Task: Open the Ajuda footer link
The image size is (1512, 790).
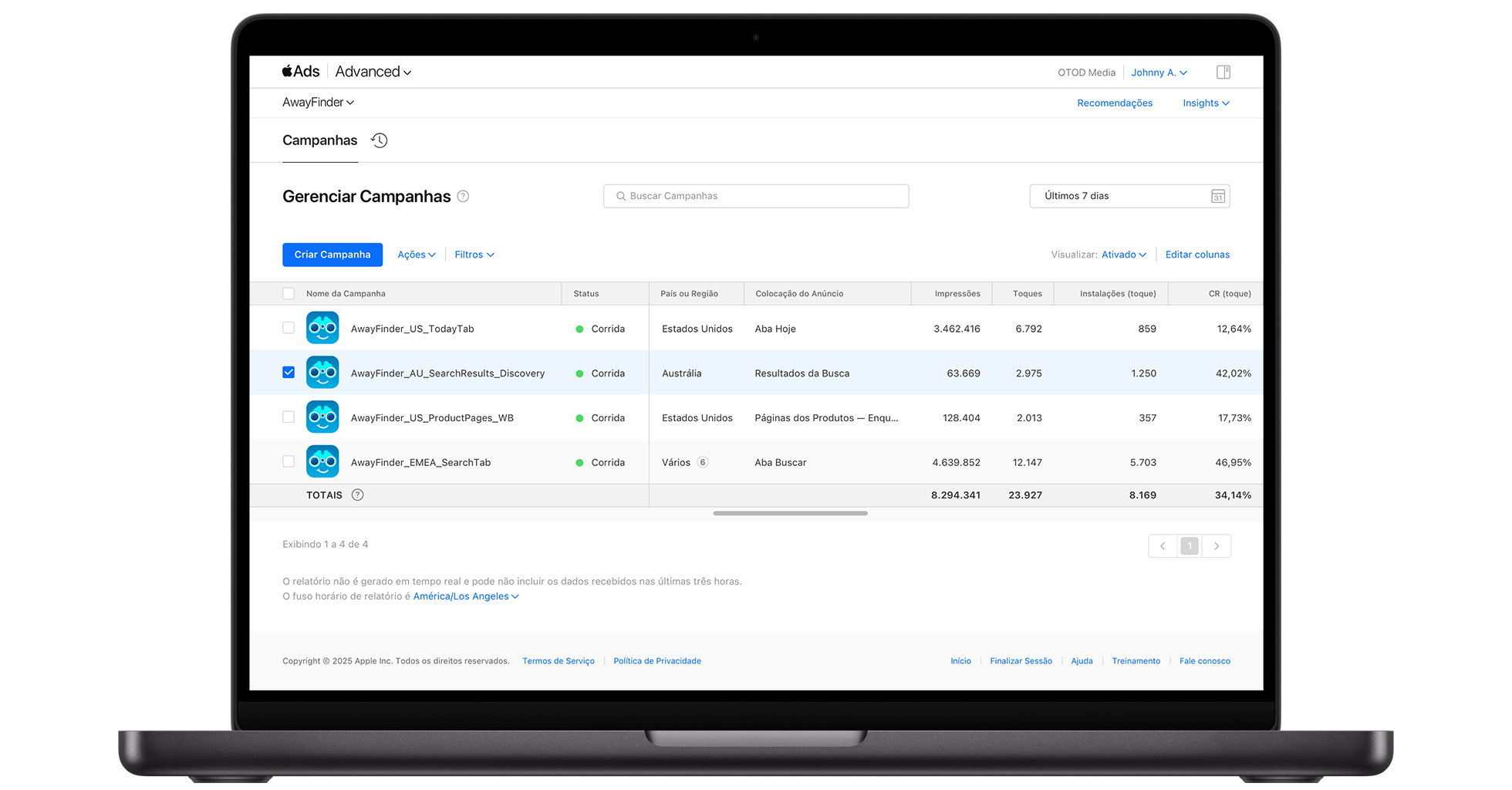Action: (x=1082, y=661)
